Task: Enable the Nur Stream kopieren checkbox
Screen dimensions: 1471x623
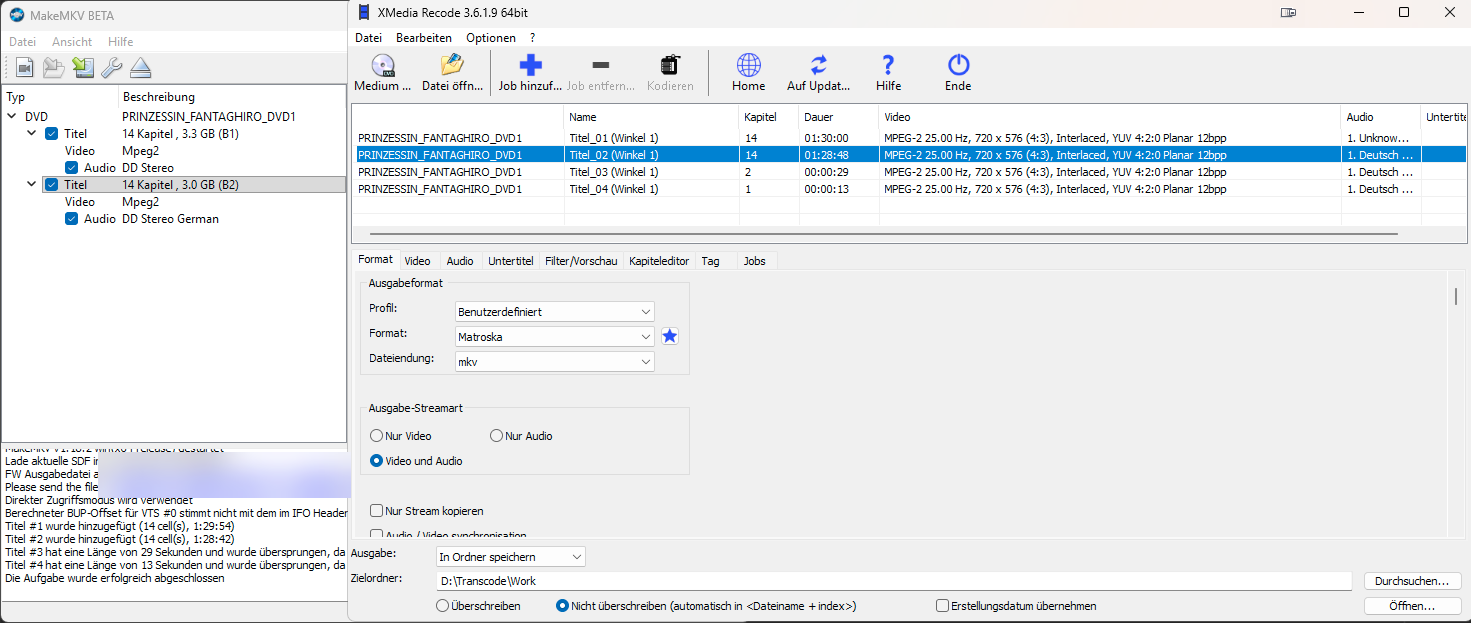Action: [x=377, y=511]
